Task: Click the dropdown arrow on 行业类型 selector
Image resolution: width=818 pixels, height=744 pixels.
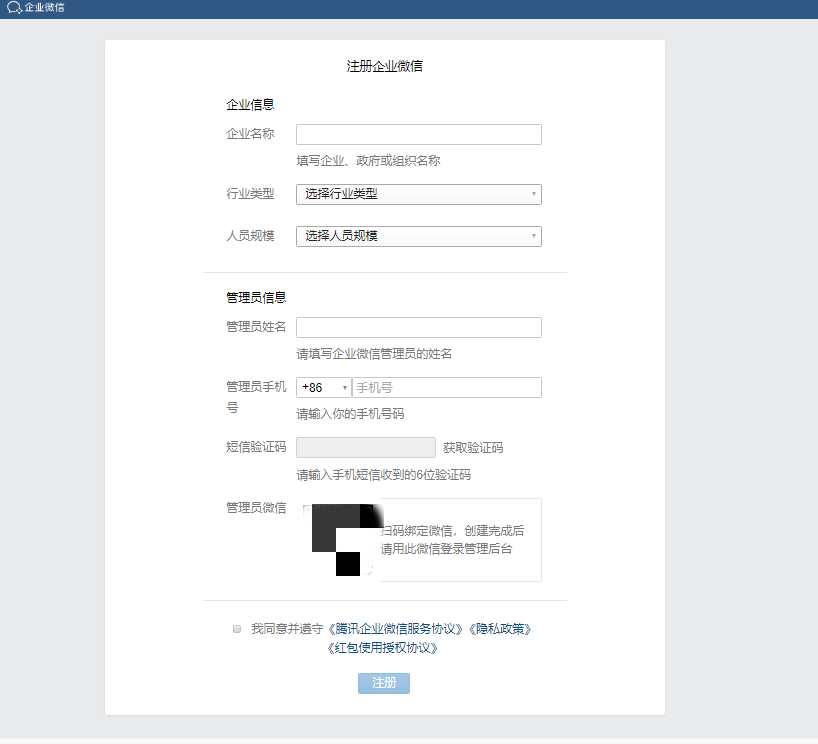Action: [532, 194]
